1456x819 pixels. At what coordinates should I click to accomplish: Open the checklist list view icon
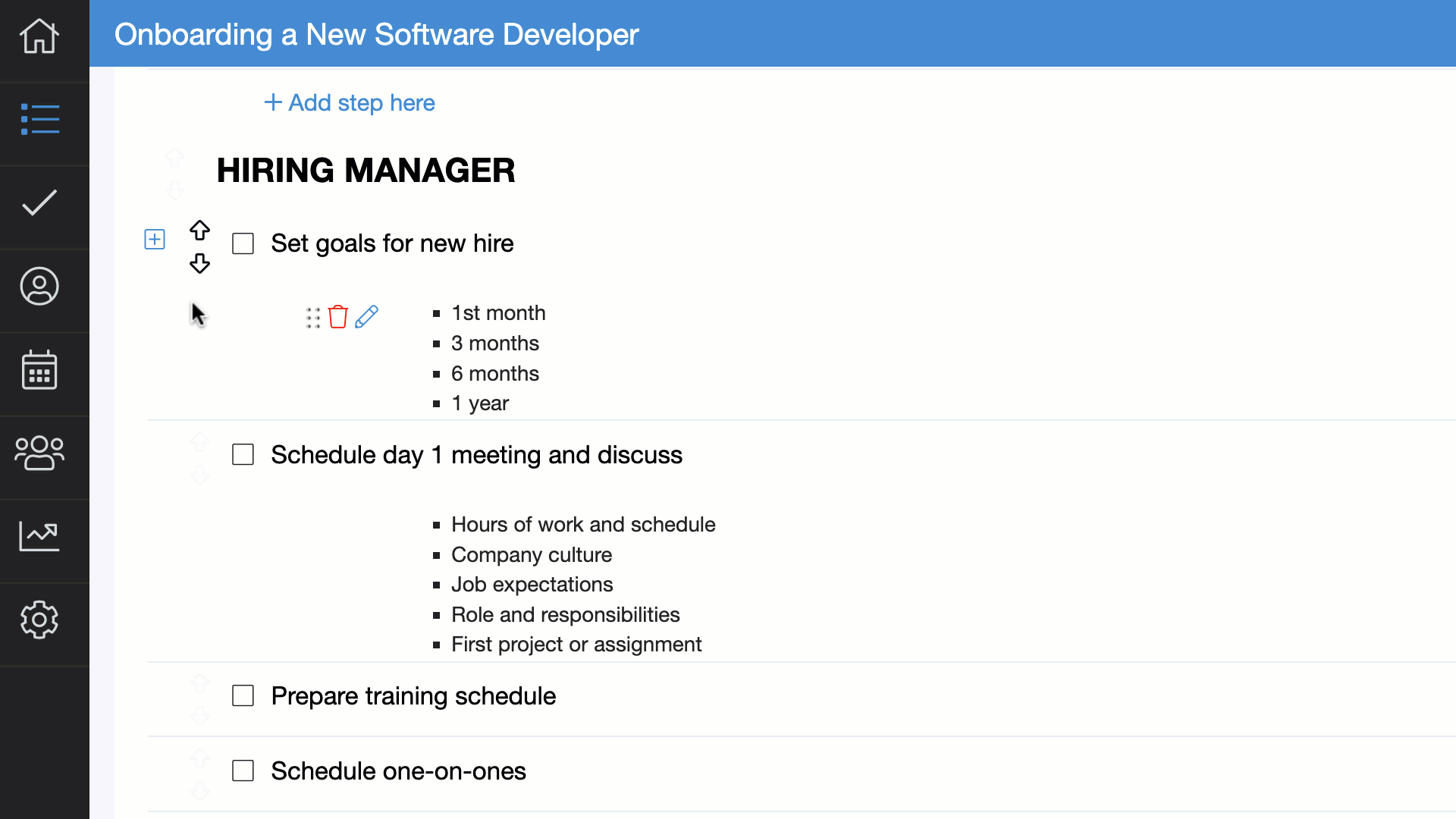(39, 120)
